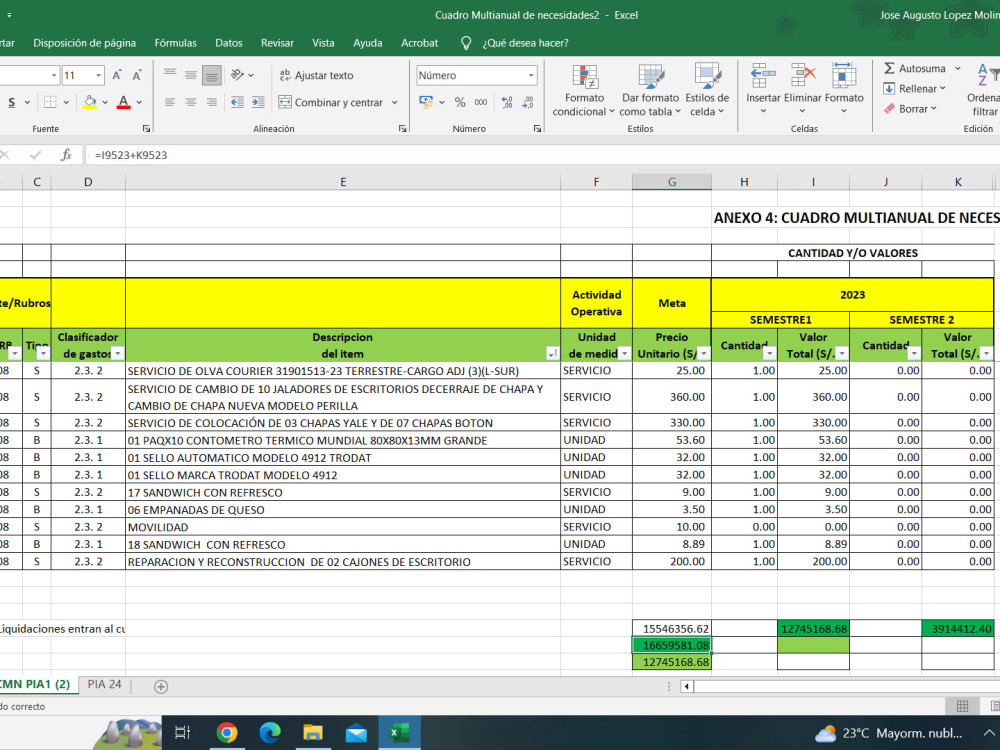Align text to top of cell
The image size is (1000, 750).
click(x=170, y=75)
